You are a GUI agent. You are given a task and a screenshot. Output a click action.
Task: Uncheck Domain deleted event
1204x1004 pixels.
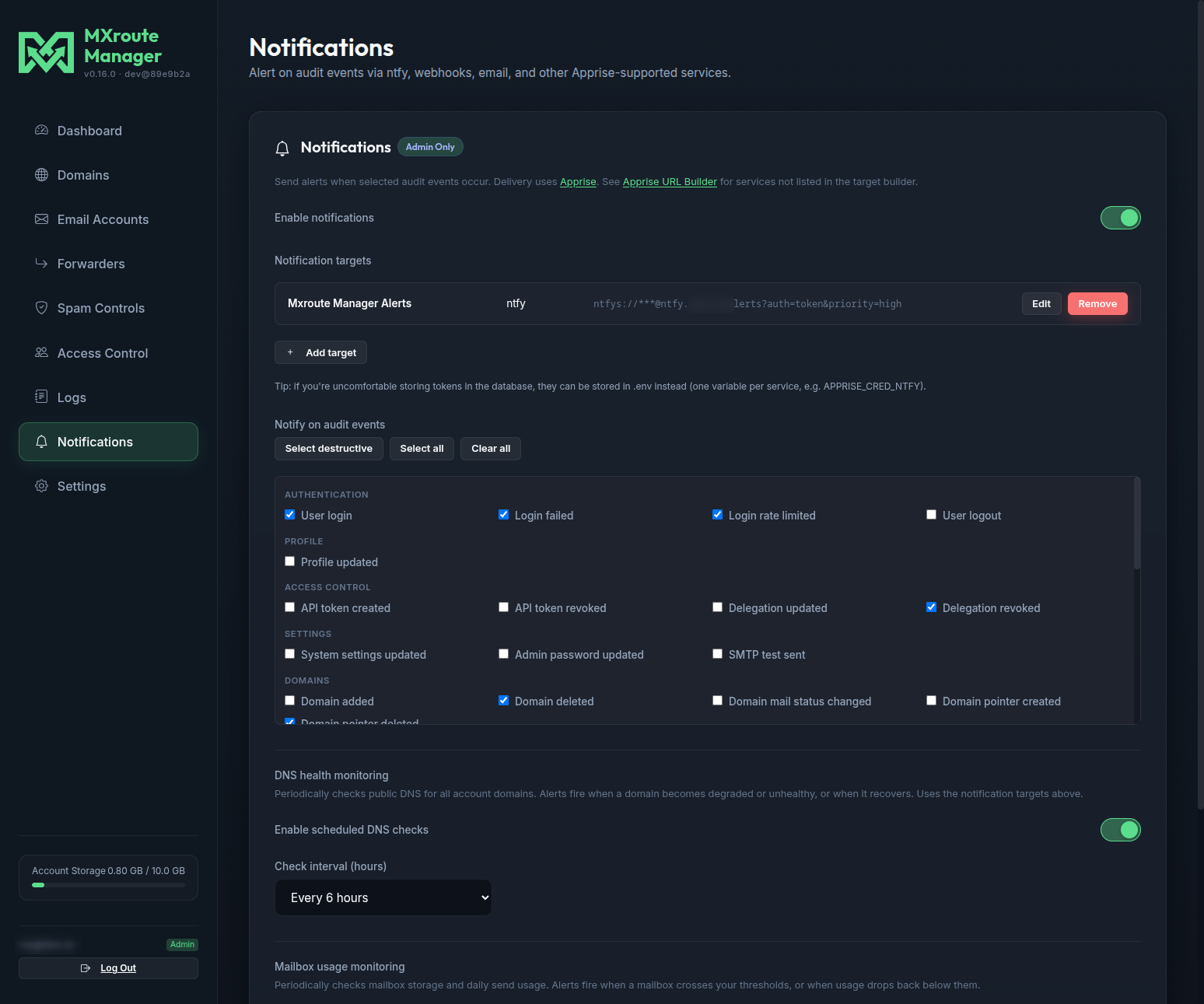[x=503, y=701]
